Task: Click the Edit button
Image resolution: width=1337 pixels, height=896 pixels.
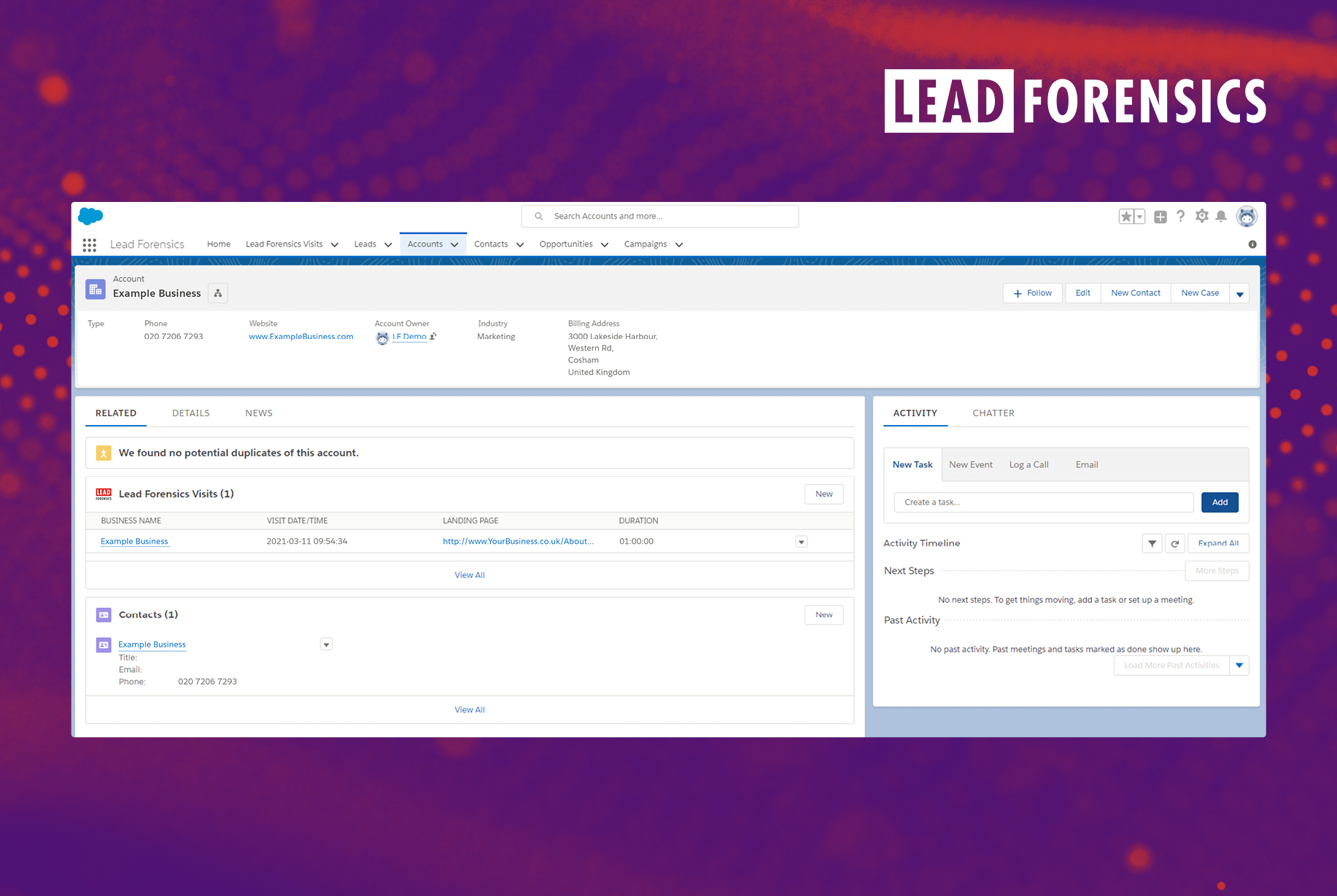Action: pos(1083,294)
